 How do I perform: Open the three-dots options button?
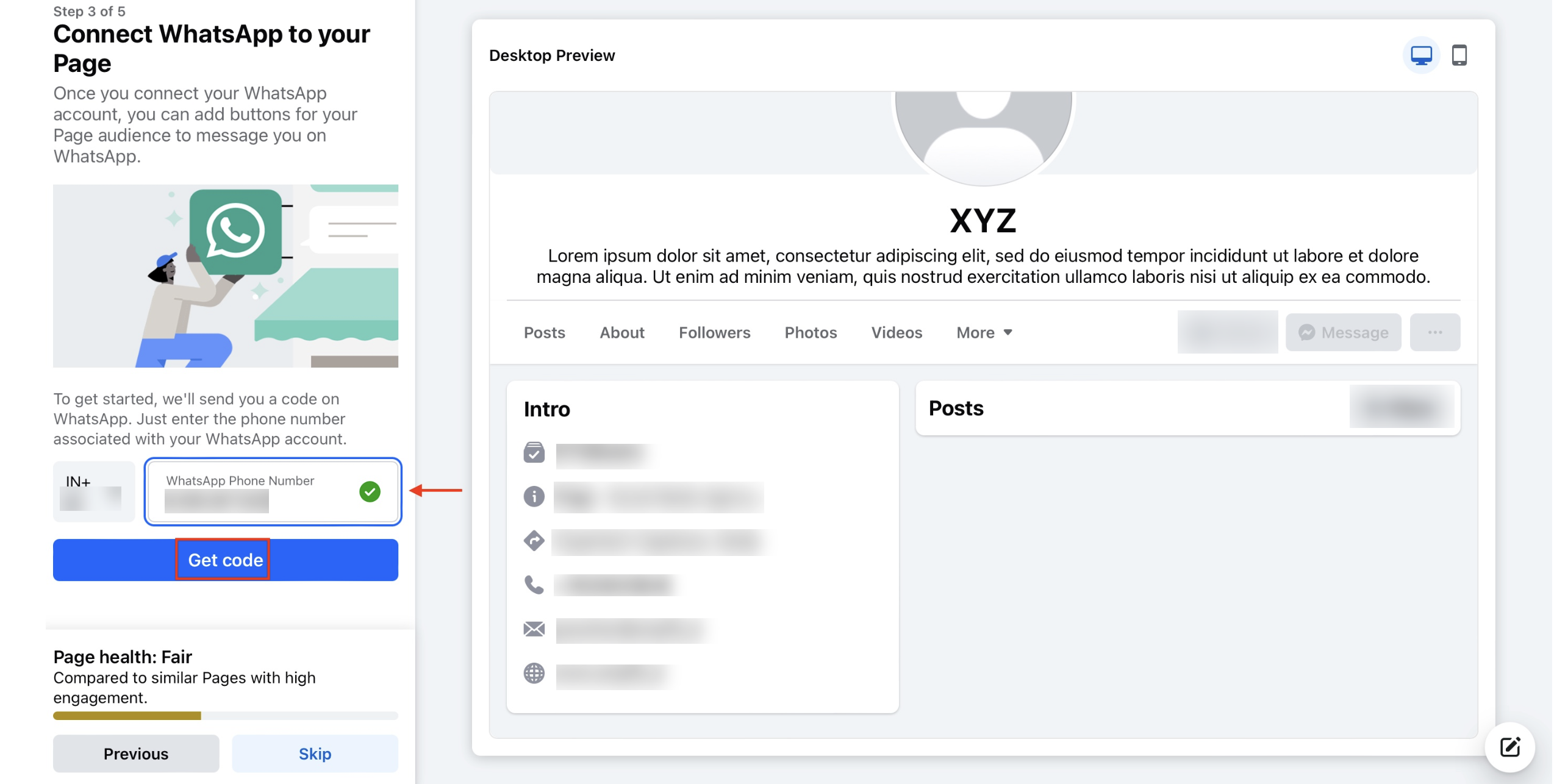tap(1434, 332)
